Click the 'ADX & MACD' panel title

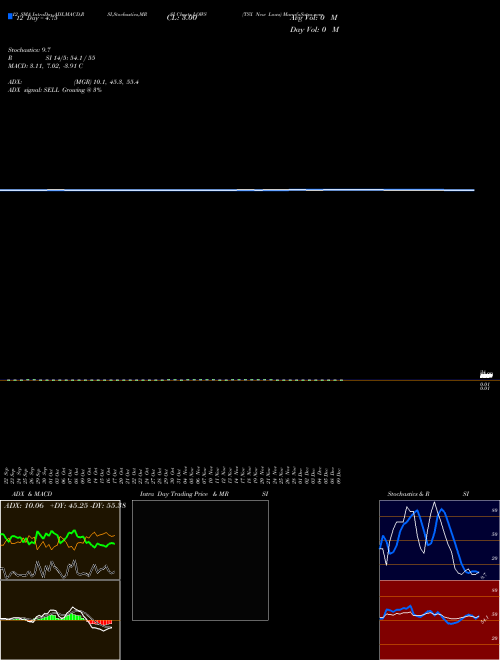click(32, 494)
